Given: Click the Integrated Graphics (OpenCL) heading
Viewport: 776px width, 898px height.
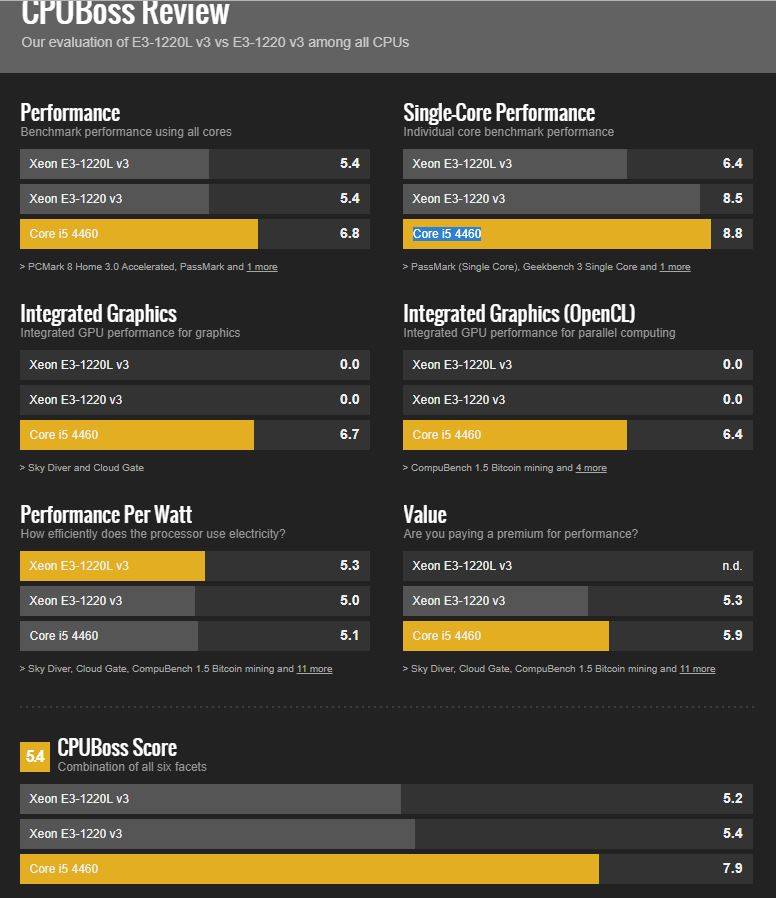Looking at the screenshot, I should [519, 314].
